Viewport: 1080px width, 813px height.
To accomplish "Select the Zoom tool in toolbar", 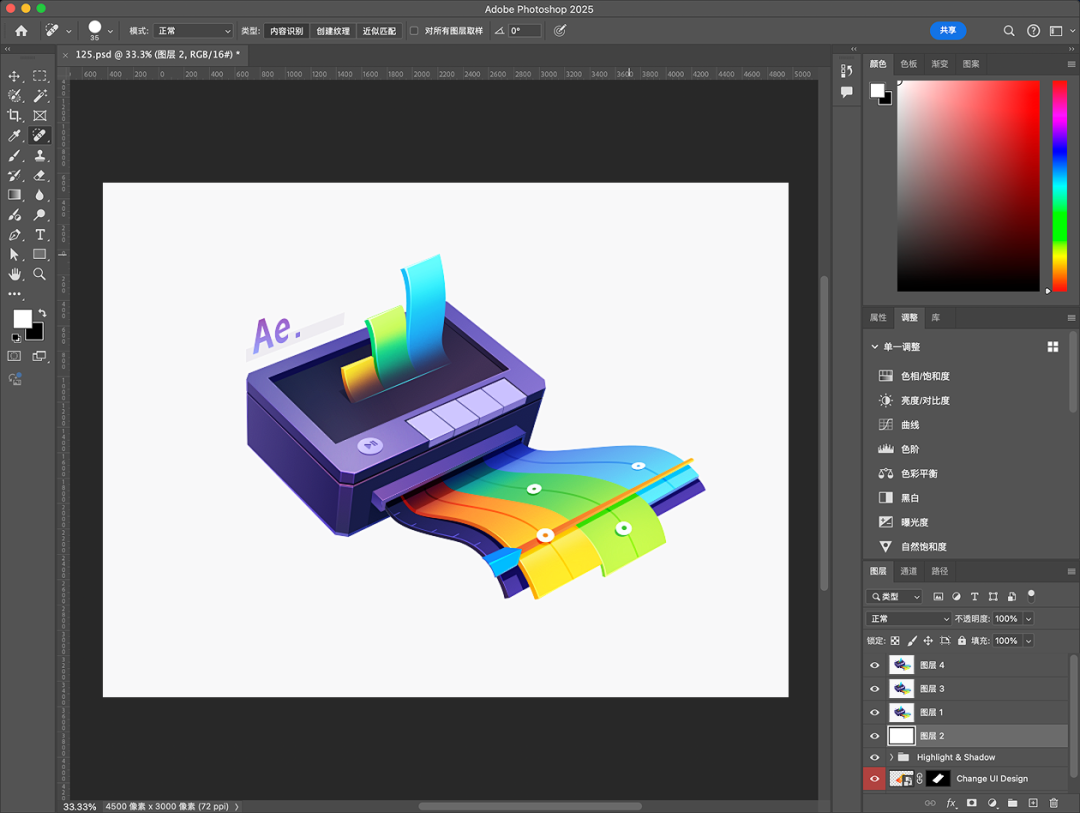I will tap(40, 274).
